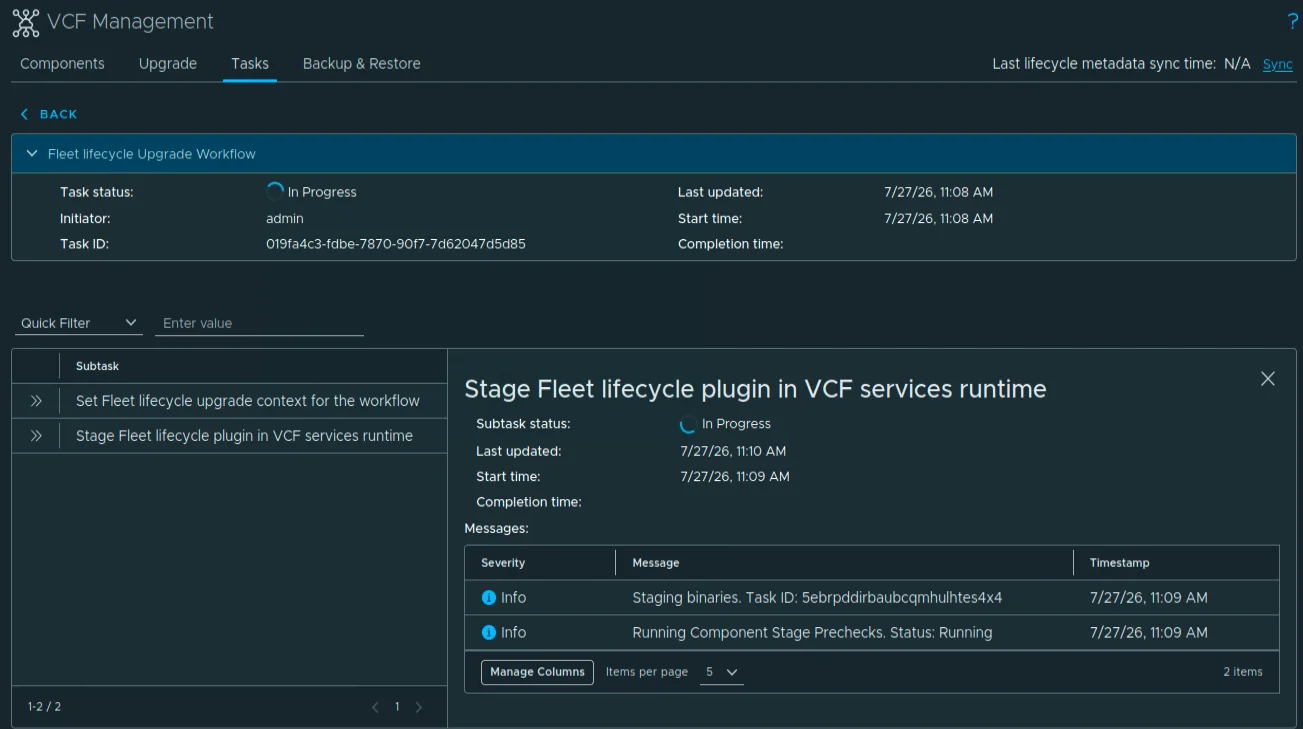
Task: Click the Timestamp column header
Action: [x=1120, y=563]
